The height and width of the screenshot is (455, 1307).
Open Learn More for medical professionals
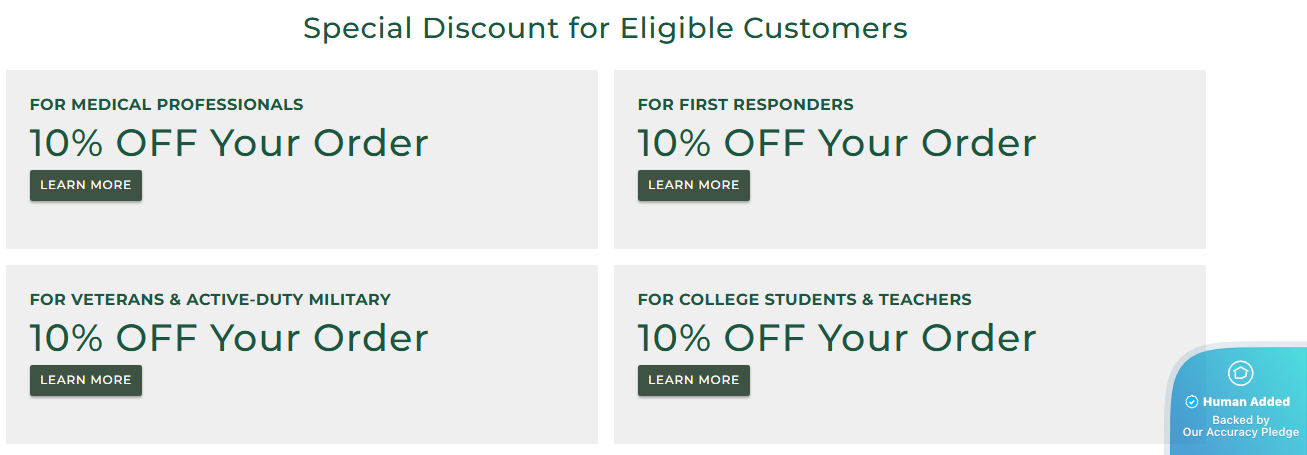86,185
